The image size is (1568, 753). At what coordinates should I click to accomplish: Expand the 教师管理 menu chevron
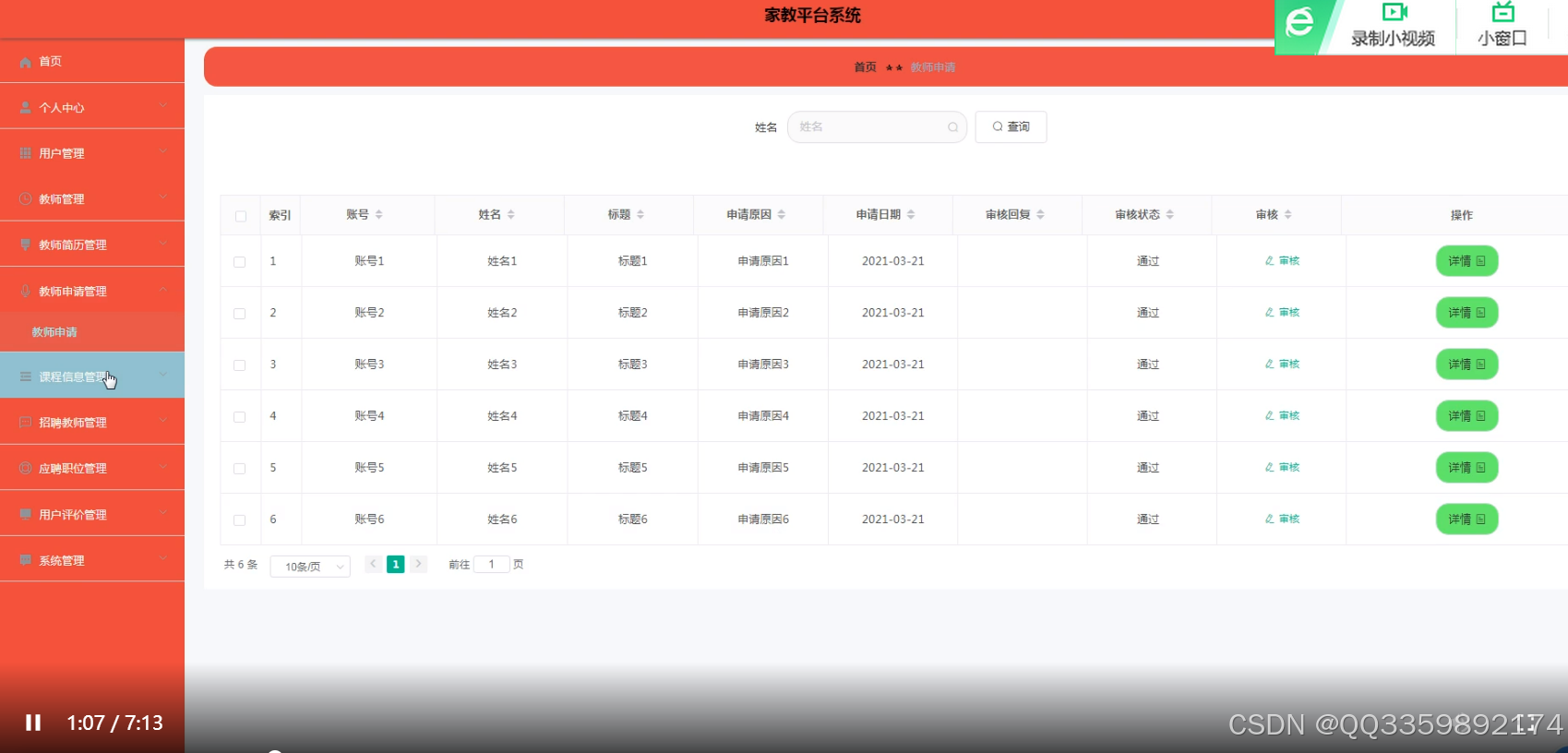[x=162, y=197]
